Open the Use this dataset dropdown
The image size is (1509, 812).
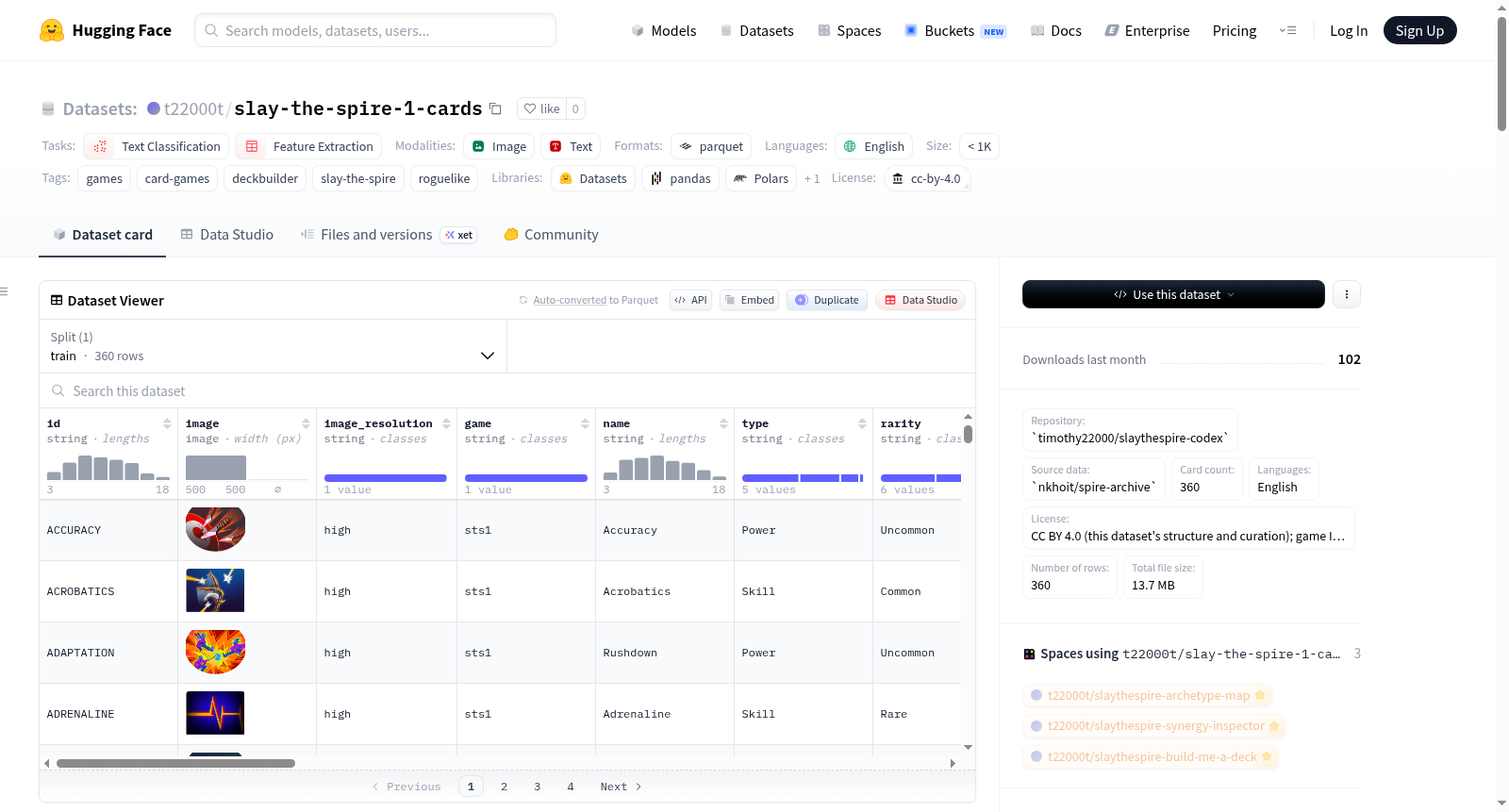tap(1173, 294)
